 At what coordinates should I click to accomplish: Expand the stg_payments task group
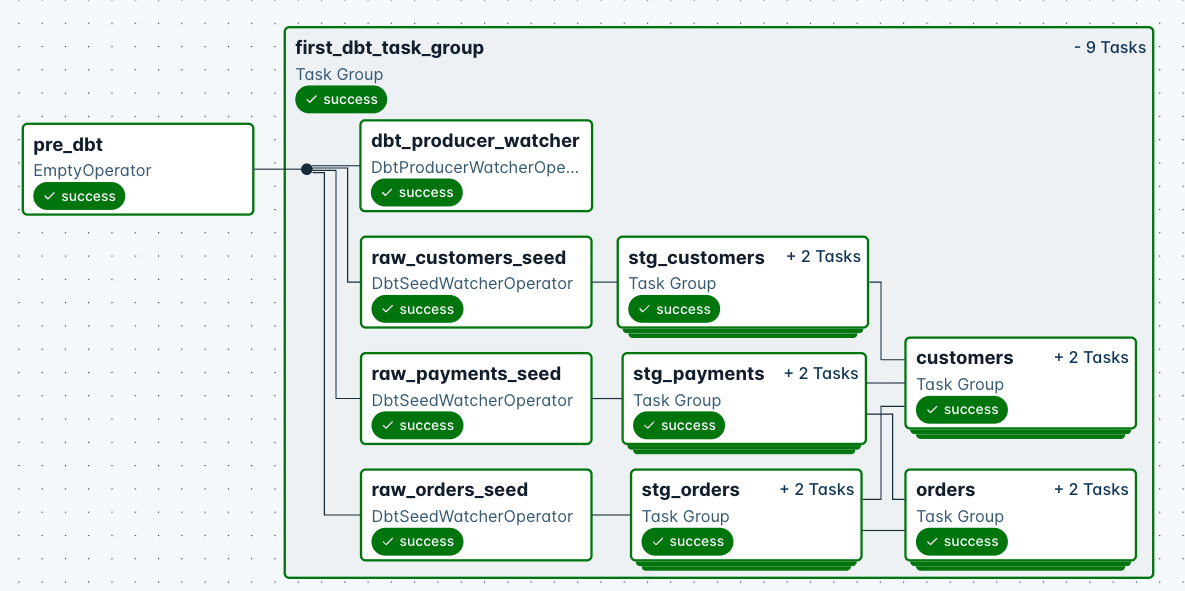821,372
